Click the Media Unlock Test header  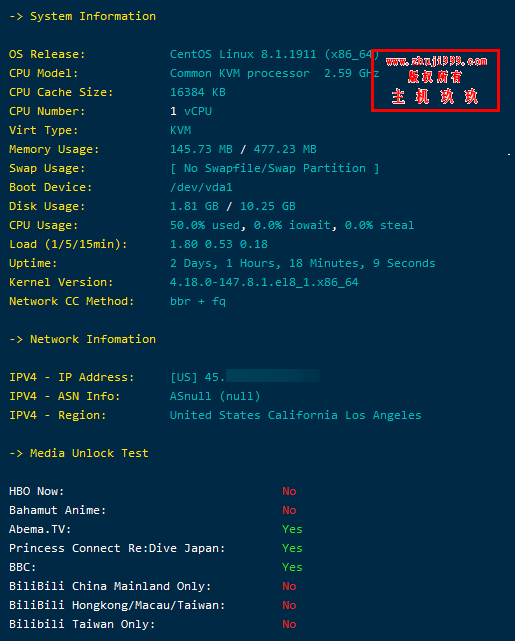78,453
